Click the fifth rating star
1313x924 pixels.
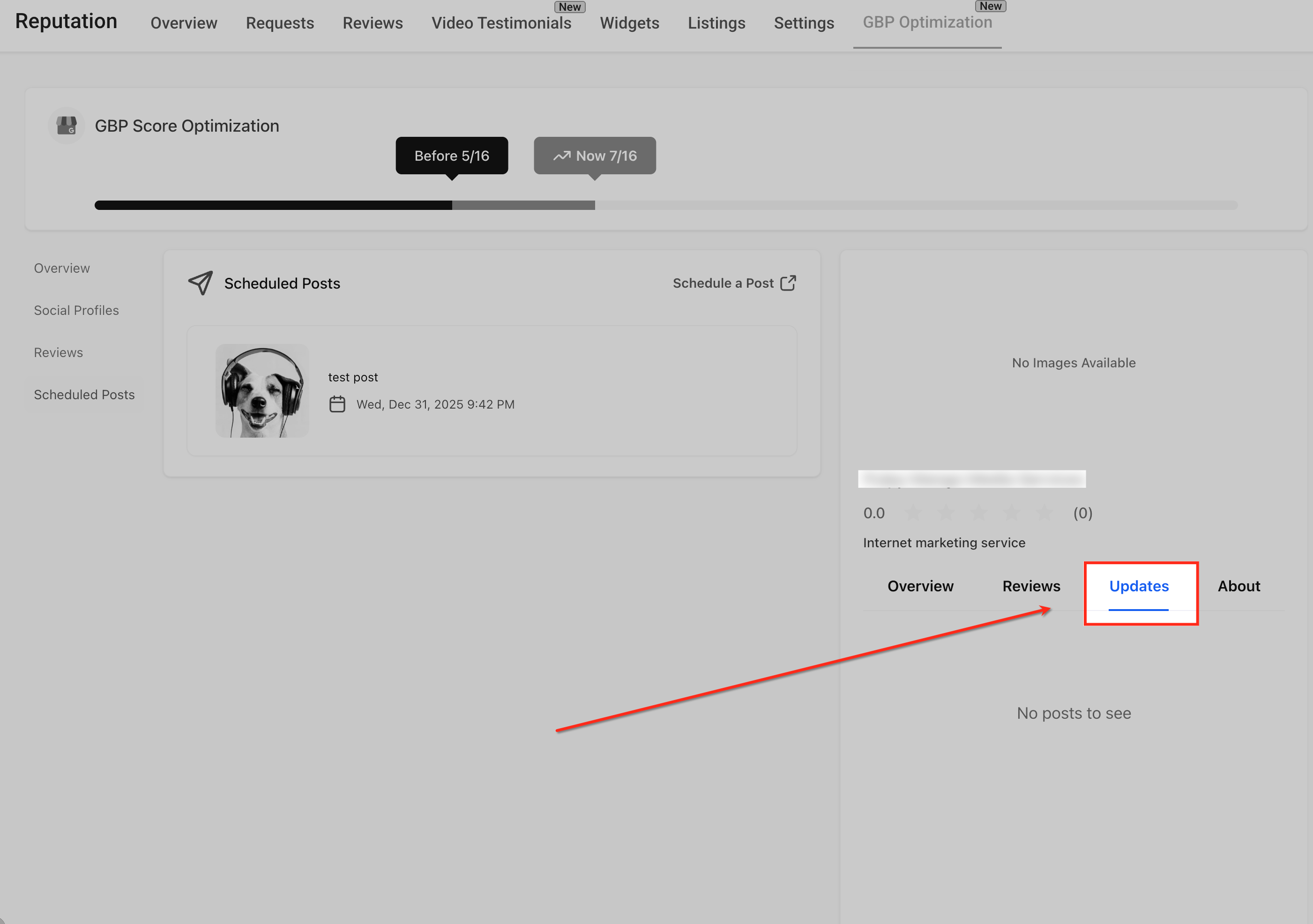click(1045, 513)
